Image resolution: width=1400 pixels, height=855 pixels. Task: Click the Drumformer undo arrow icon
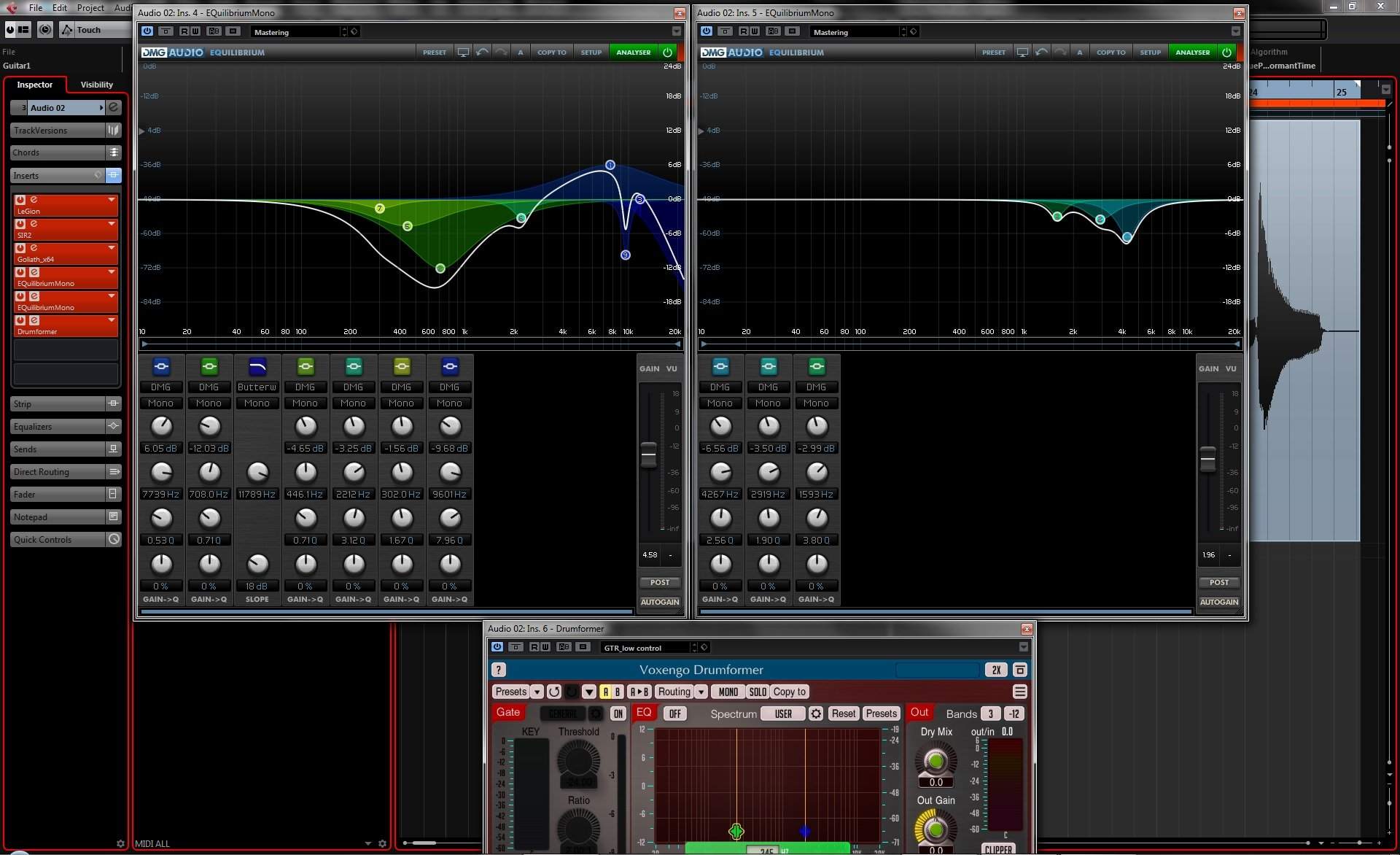click(x=554, y=692)
